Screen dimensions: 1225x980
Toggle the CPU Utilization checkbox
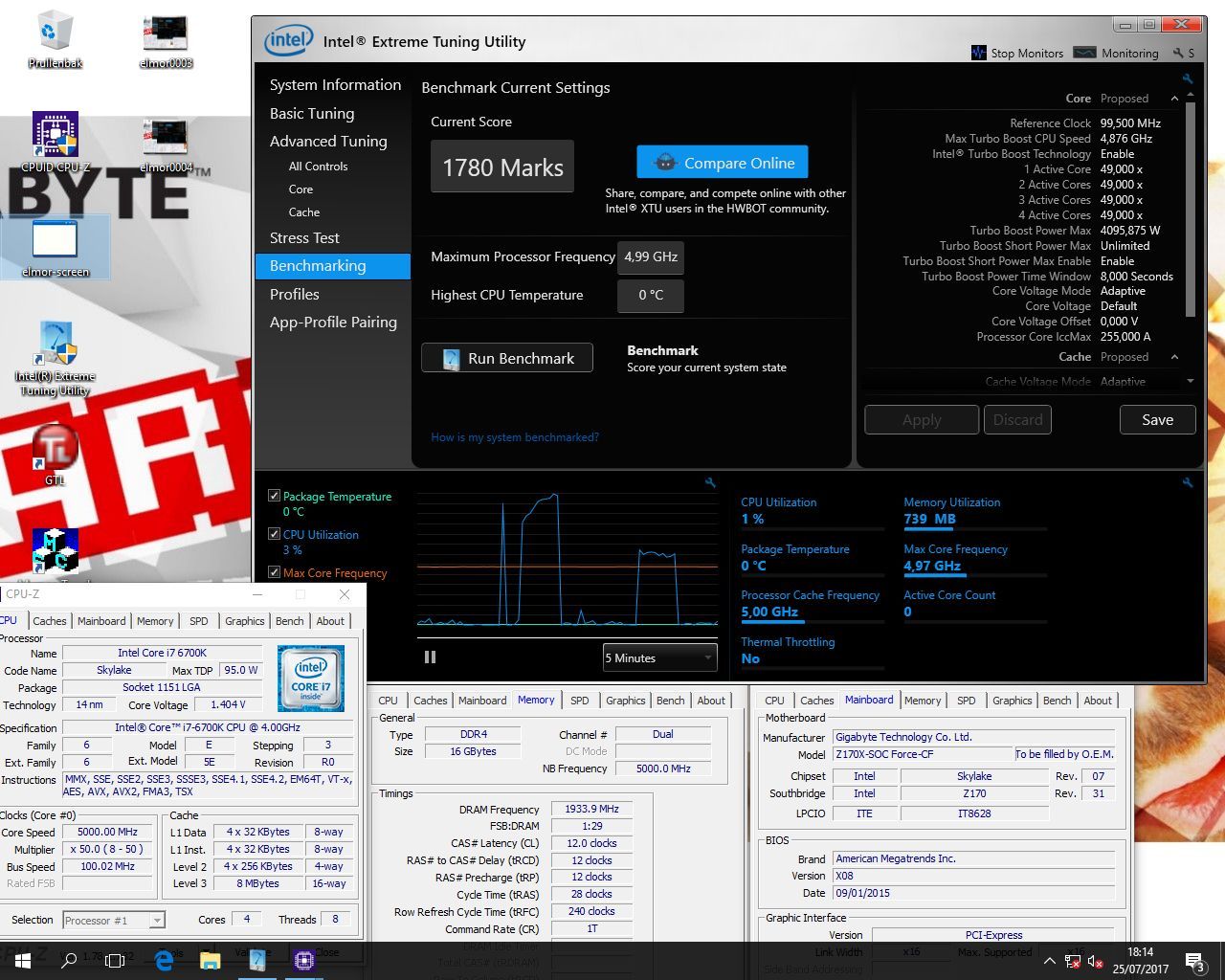coord(275,534)
